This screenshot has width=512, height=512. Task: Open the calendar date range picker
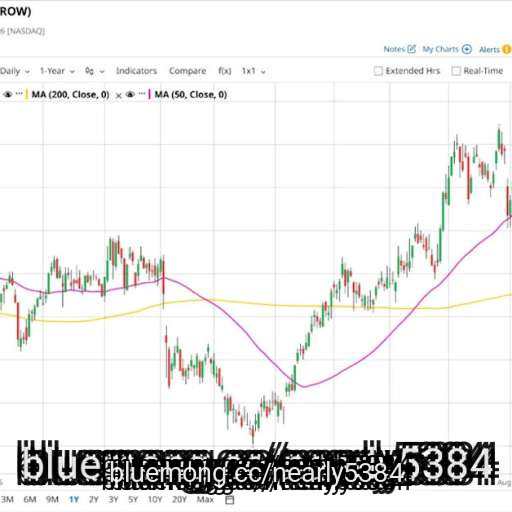[230, 500]
